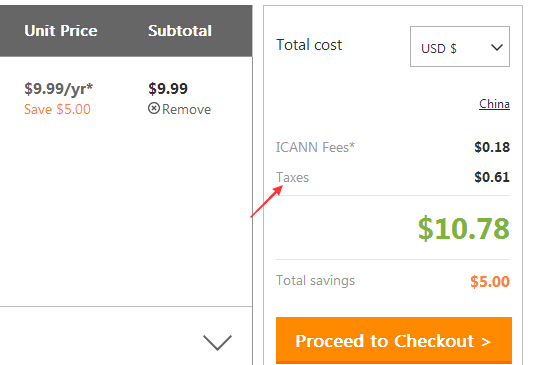Click the Remove text link
Screen dimensions: 553x365
point(186,109)
